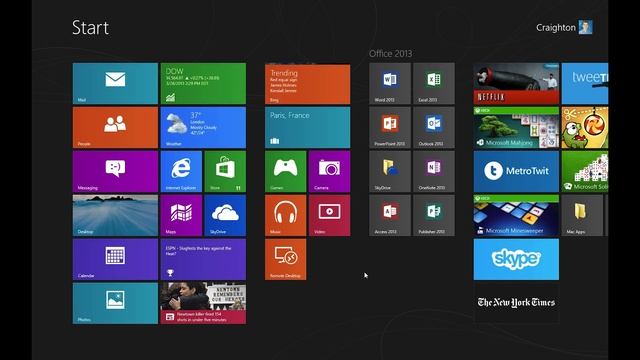
Task: Launch the Remote Desktop tile
Action: (285, 260)
